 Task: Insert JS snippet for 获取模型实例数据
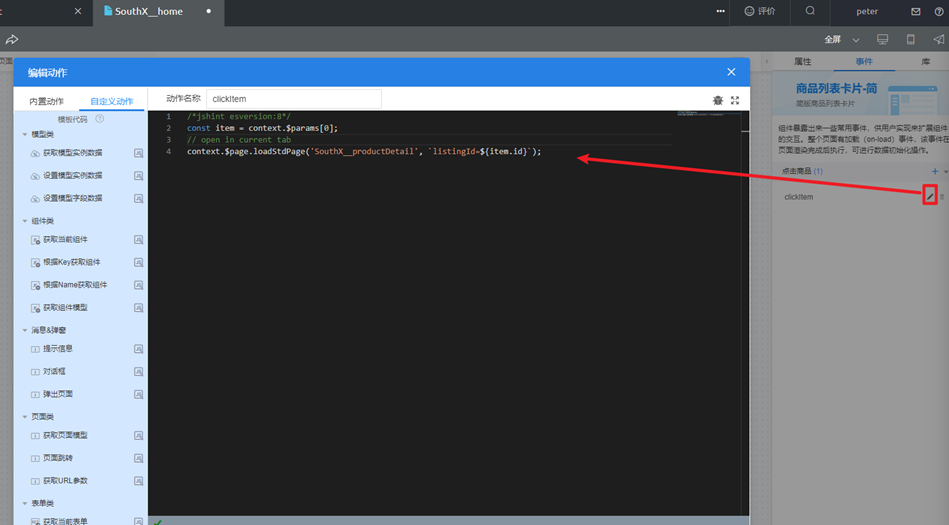click(139, 153)
